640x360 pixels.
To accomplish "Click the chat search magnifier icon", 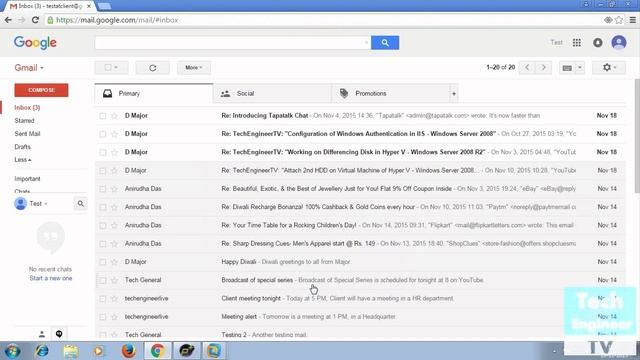I will pyautogui.click(x=80, y=203).
